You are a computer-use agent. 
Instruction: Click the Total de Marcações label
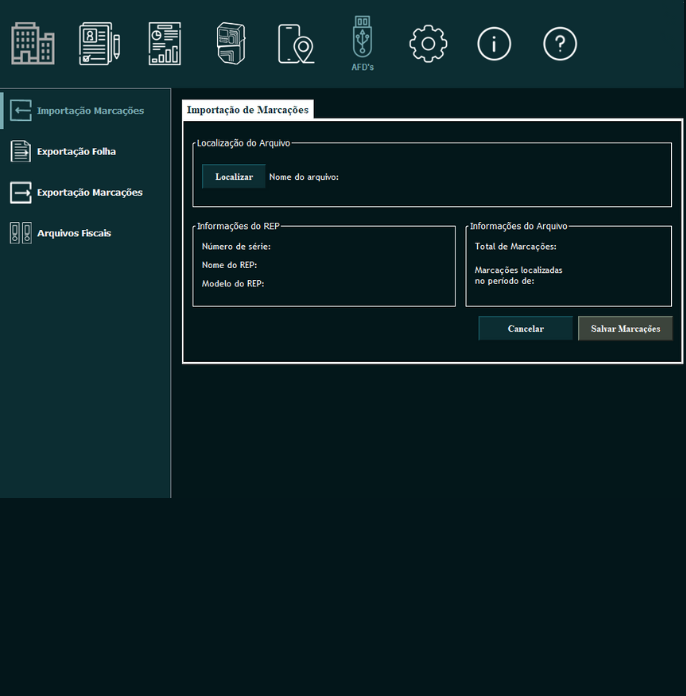(x=515, y=246)
